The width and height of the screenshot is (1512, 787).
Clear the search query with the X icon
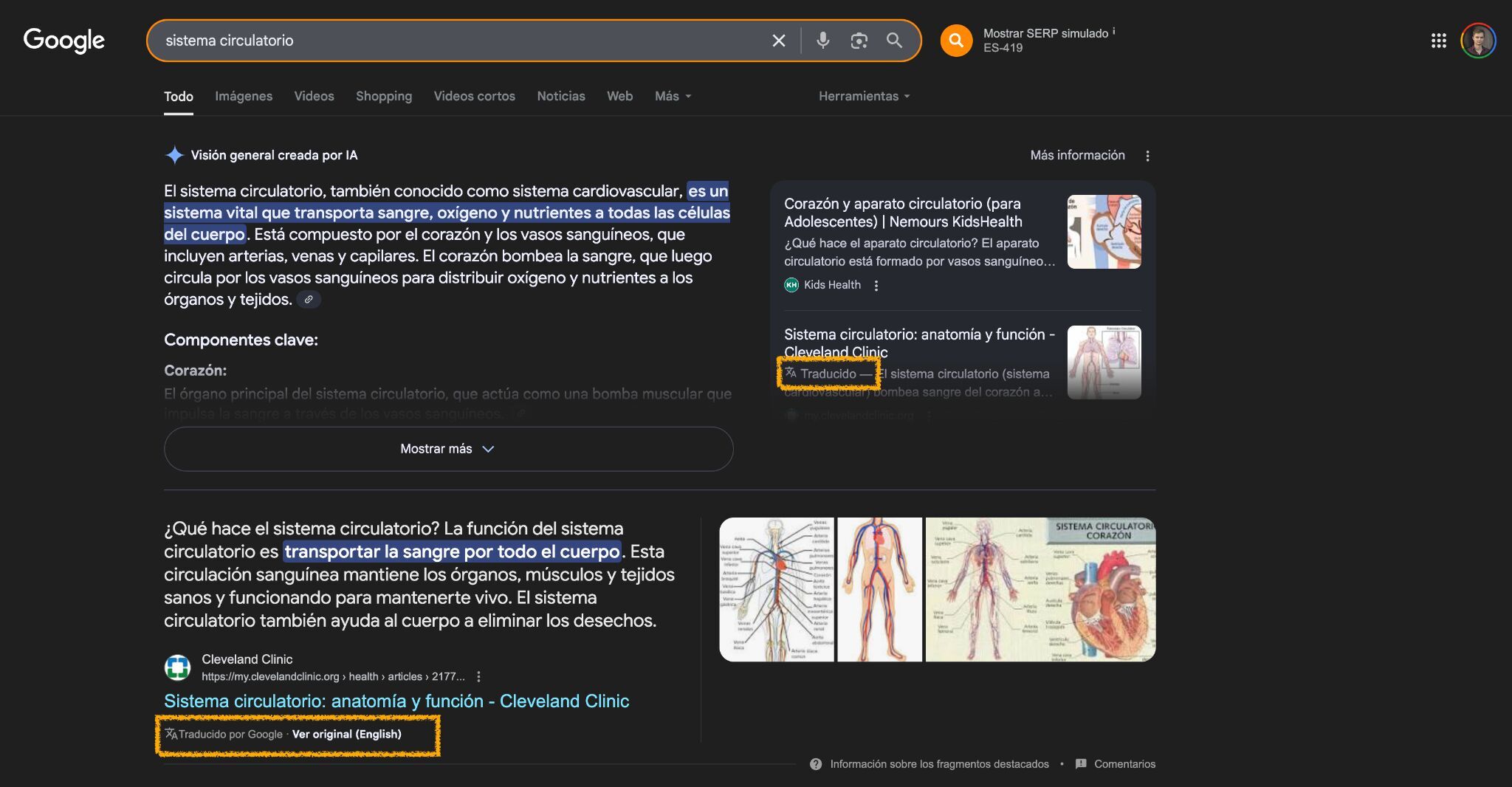pyautogui.click(x=779, y=41)
